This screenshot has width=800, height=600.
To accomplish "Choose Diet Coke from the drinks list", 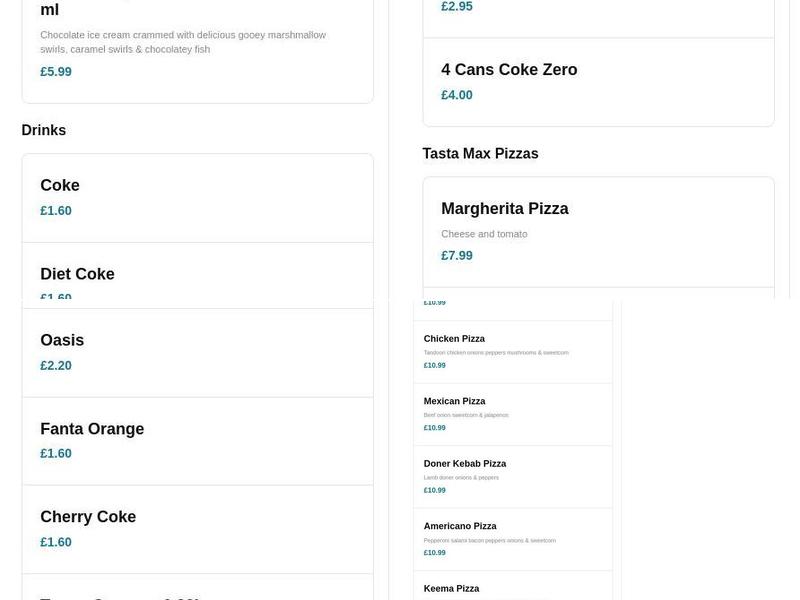I will point(77,273).
